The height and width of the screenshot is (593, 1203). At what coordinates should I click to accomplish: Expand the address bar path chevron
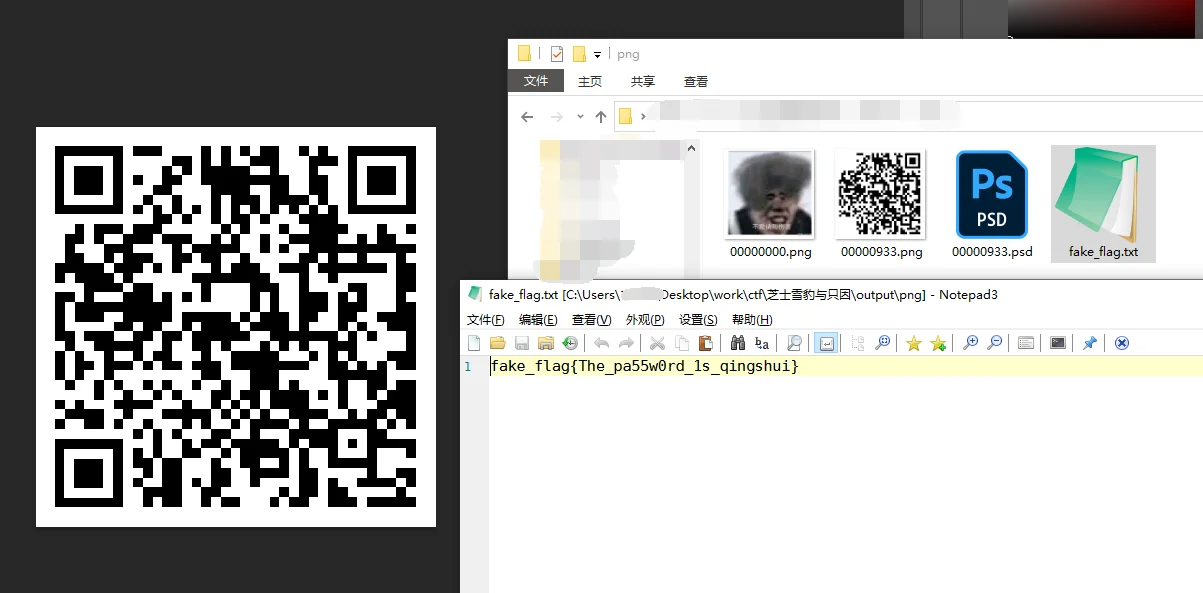(x=643, y=117)
